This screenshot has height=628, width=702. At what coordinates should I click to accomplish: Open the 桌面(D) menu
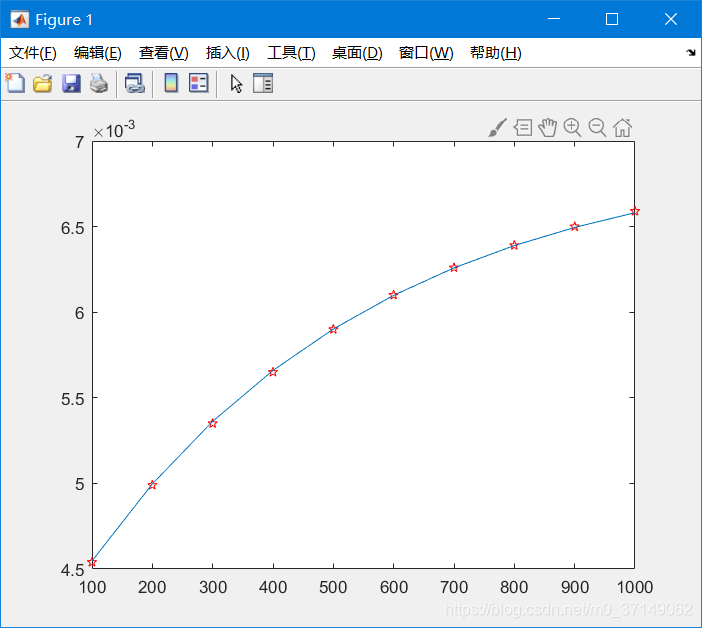click(x=357, y=53)
